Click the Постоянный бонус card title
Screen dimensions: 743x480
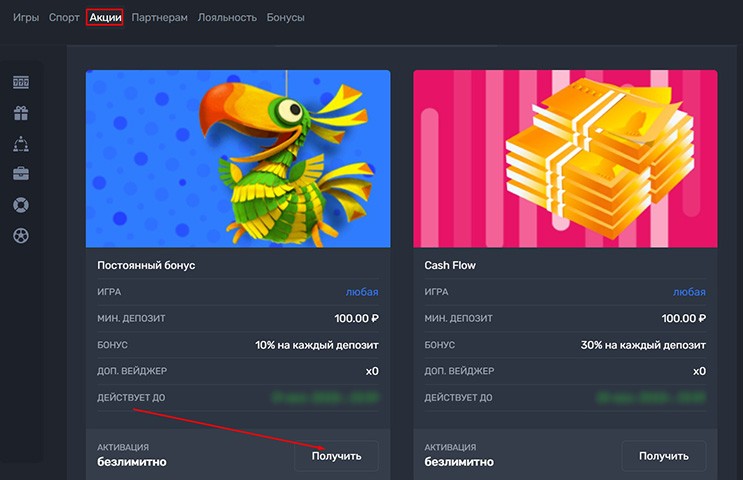click(146, 266)
